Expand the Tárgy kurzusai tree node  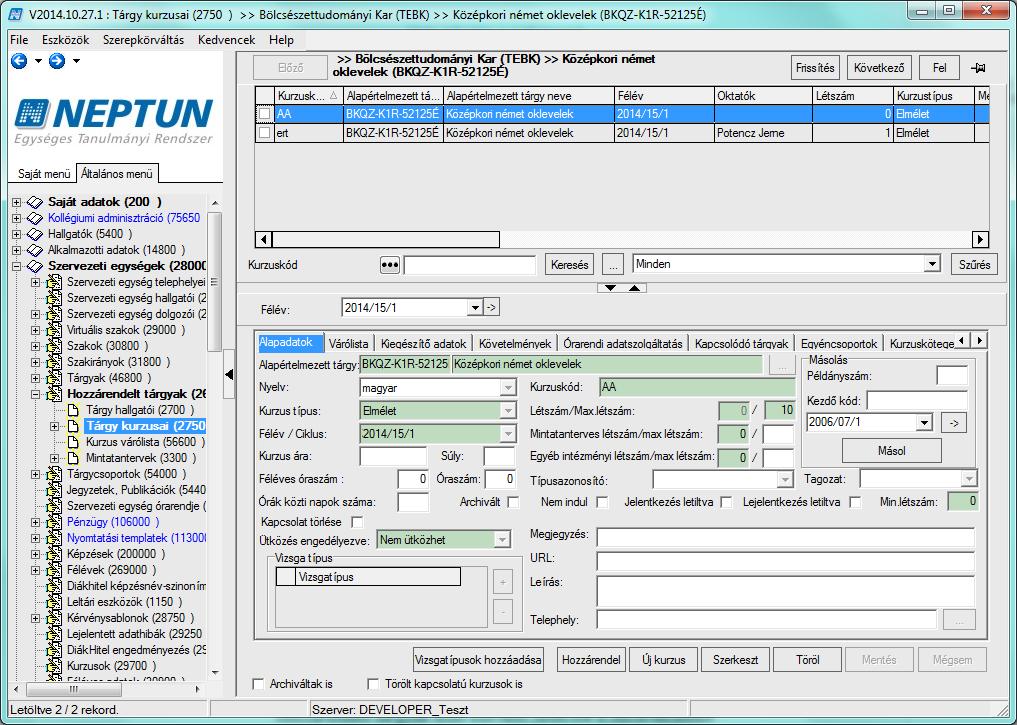point(55,426)
